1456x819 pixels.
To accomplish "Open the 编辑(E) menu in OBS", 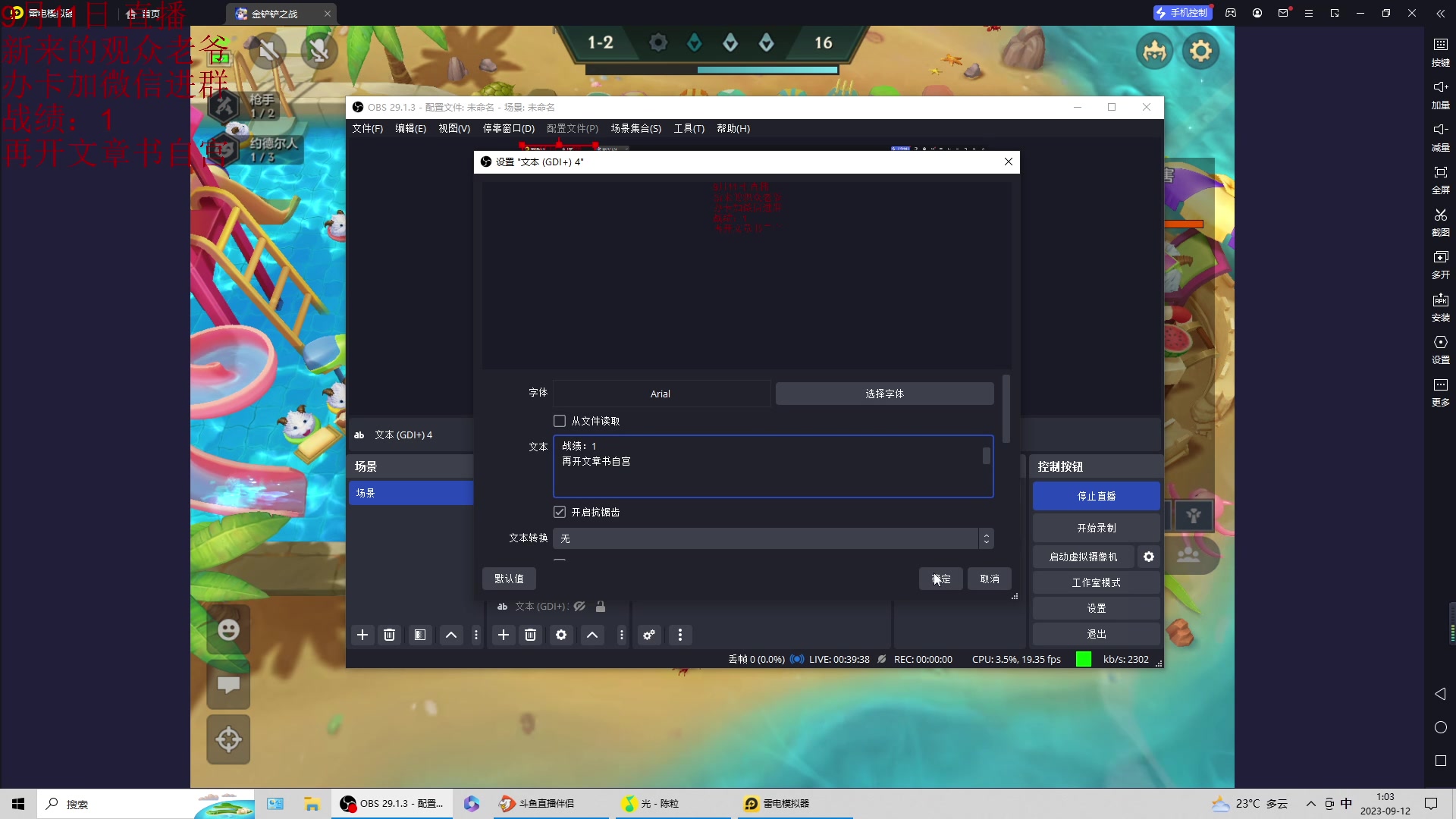I will pyautogui.click(x=410, y=128).
